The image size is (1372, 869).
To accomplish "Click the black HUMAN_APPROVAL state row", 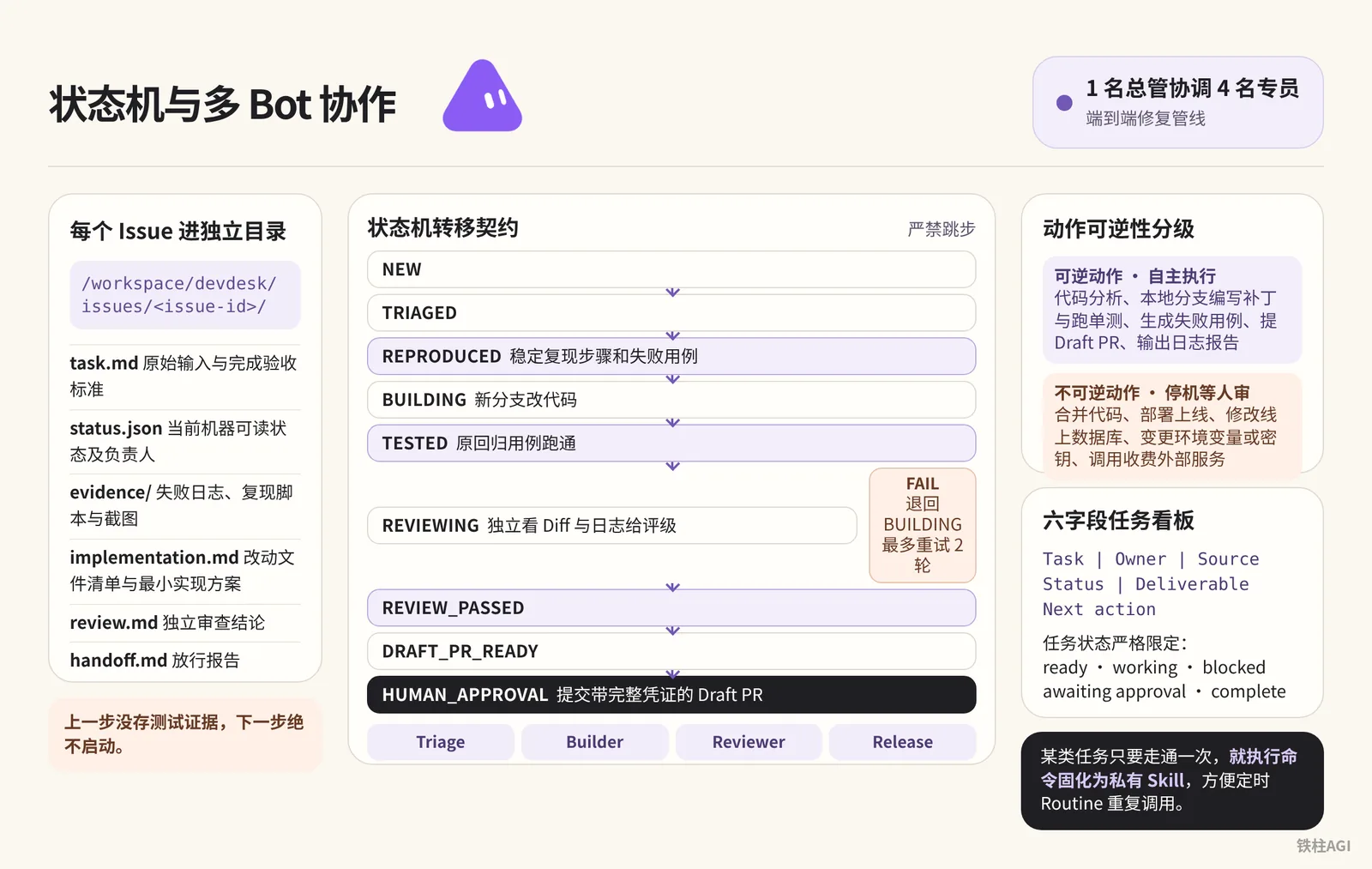I will point(671,695).
